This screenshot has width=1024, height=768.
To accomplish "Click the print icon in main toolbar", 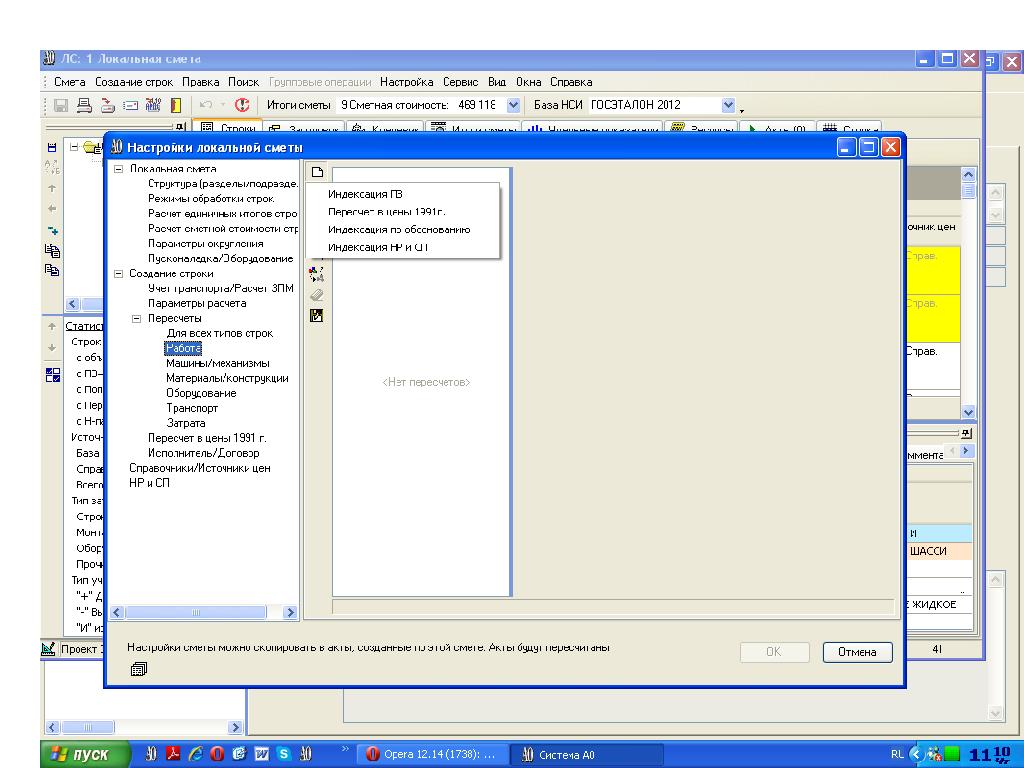I will tap(85, 105).
